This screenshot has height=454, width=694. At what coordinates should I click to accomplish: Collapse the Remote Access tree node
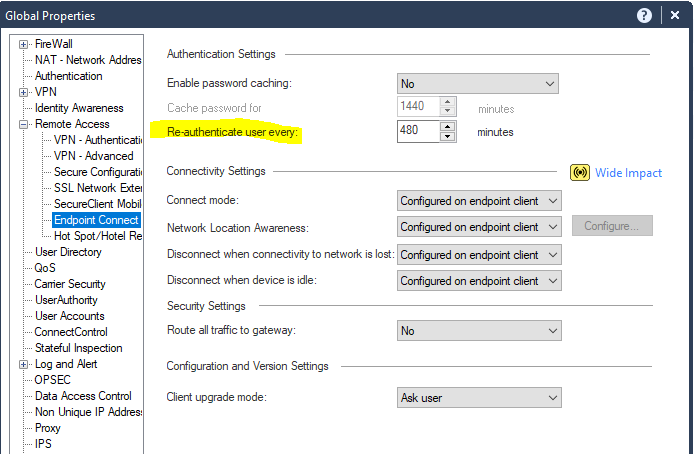point(24,124)
